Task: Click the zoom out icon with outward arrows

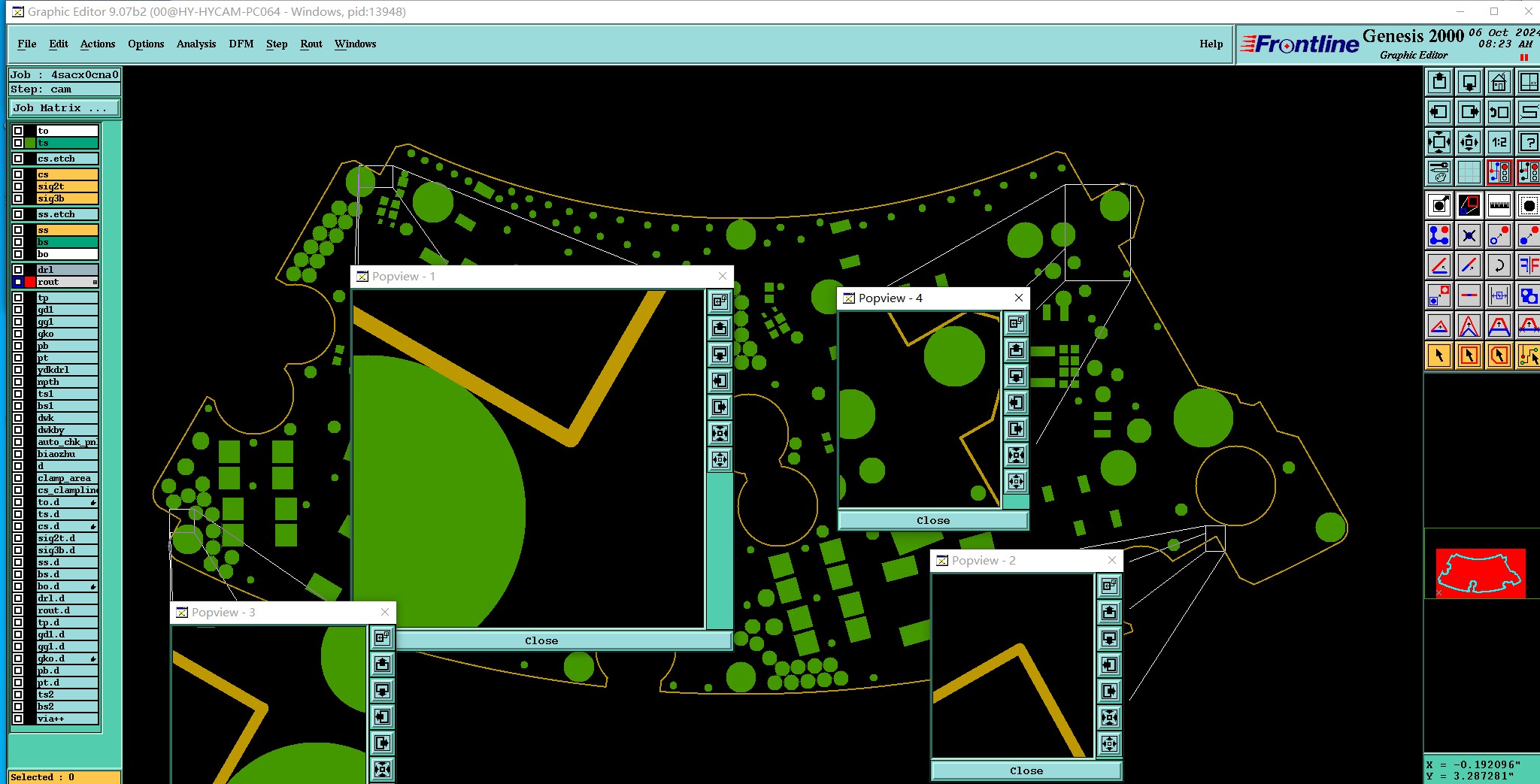Action: [x=1469, y=142]
